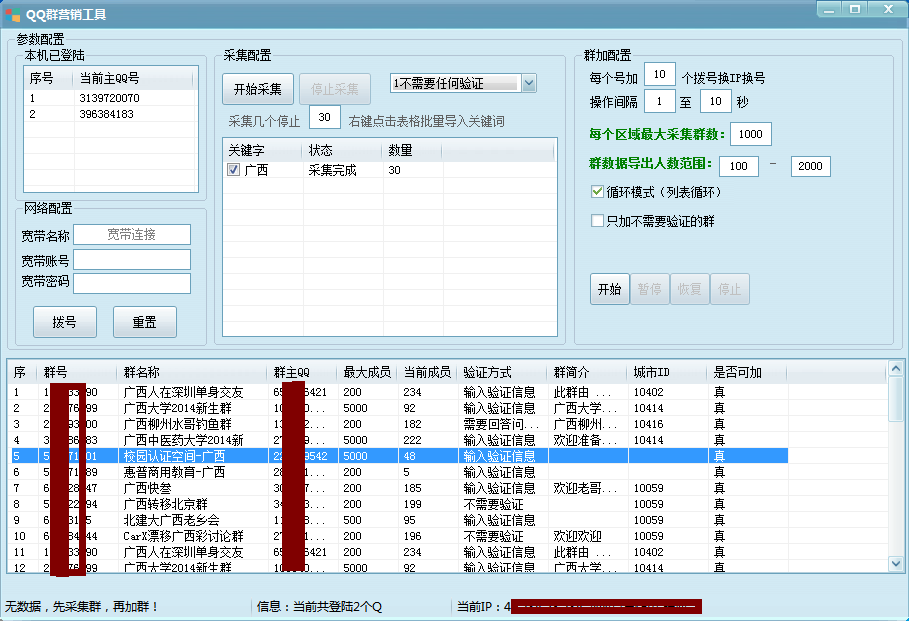Click the 拨号 dial button

click(x=64, y=322)
